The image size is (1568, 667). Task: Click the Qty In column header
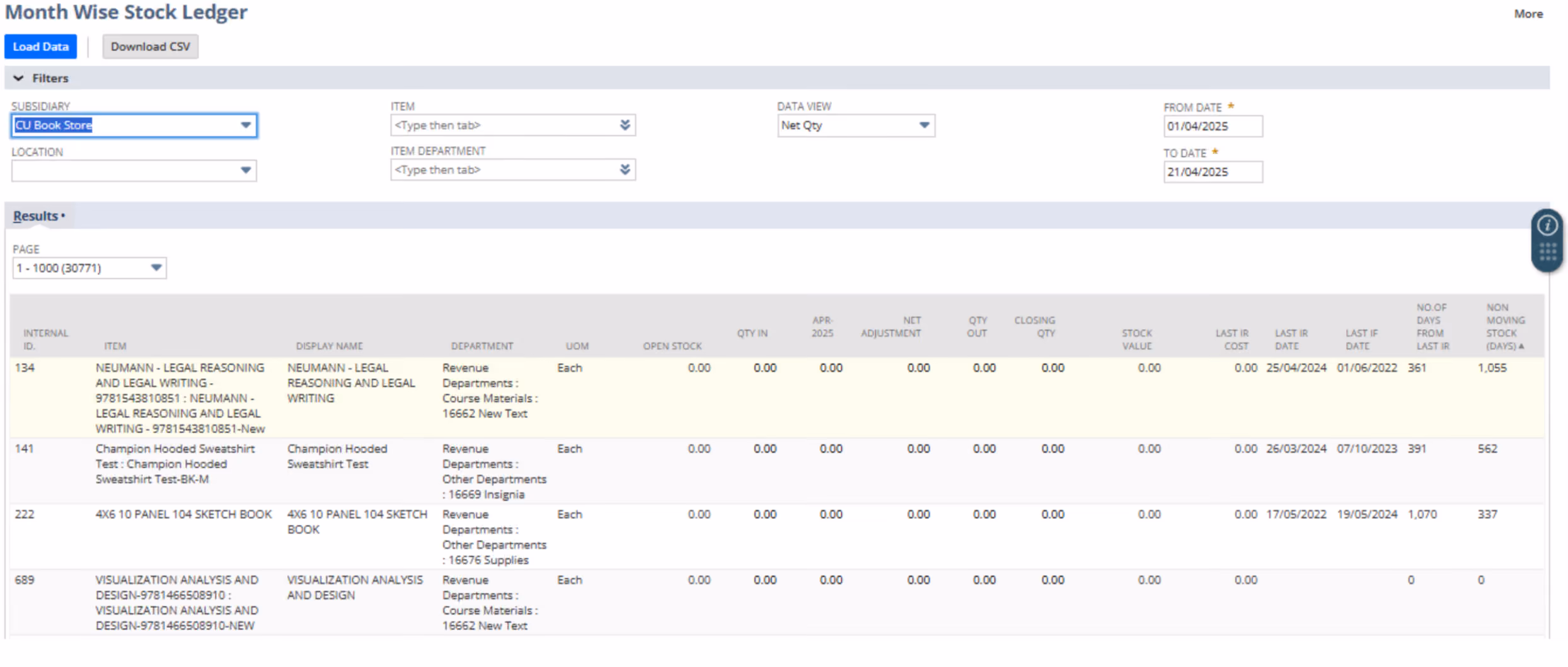point(752,333)
